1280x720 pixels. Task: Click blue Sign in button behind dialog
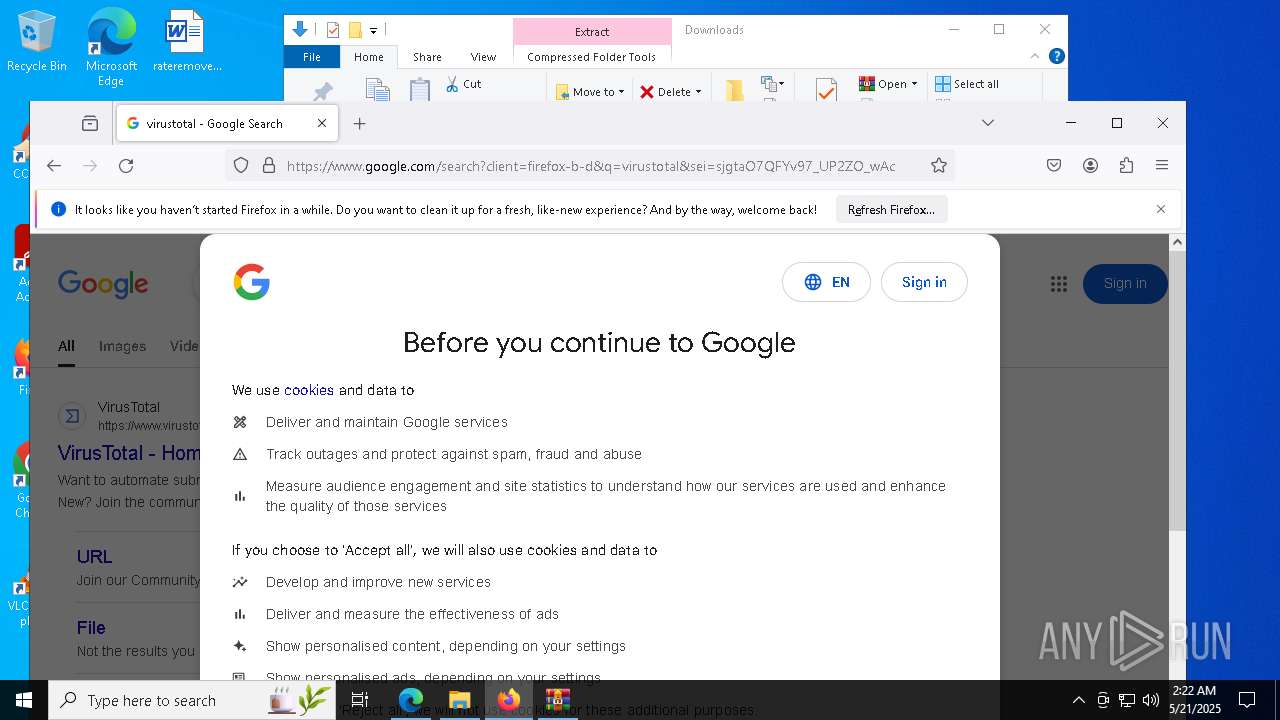pos(1125,284)
